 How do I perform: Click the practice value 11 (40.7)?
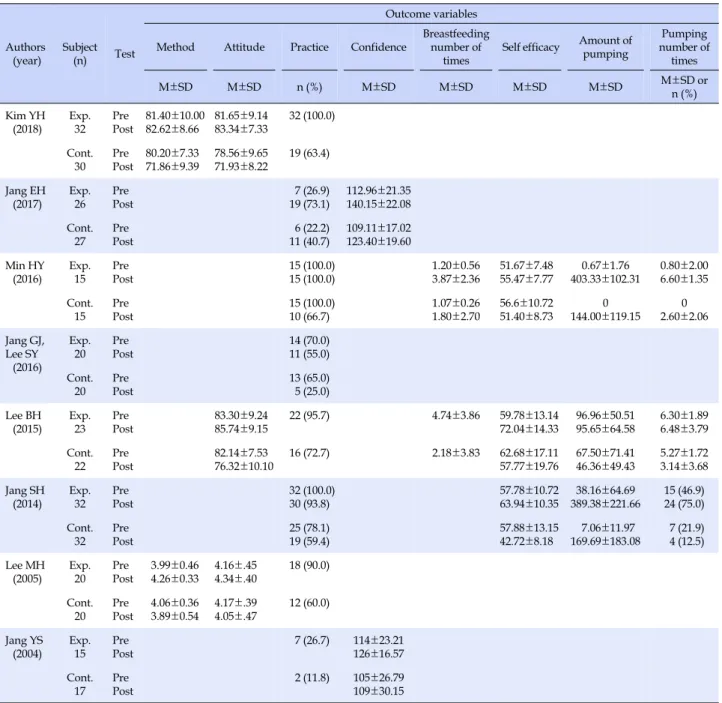tap(309, 242)
